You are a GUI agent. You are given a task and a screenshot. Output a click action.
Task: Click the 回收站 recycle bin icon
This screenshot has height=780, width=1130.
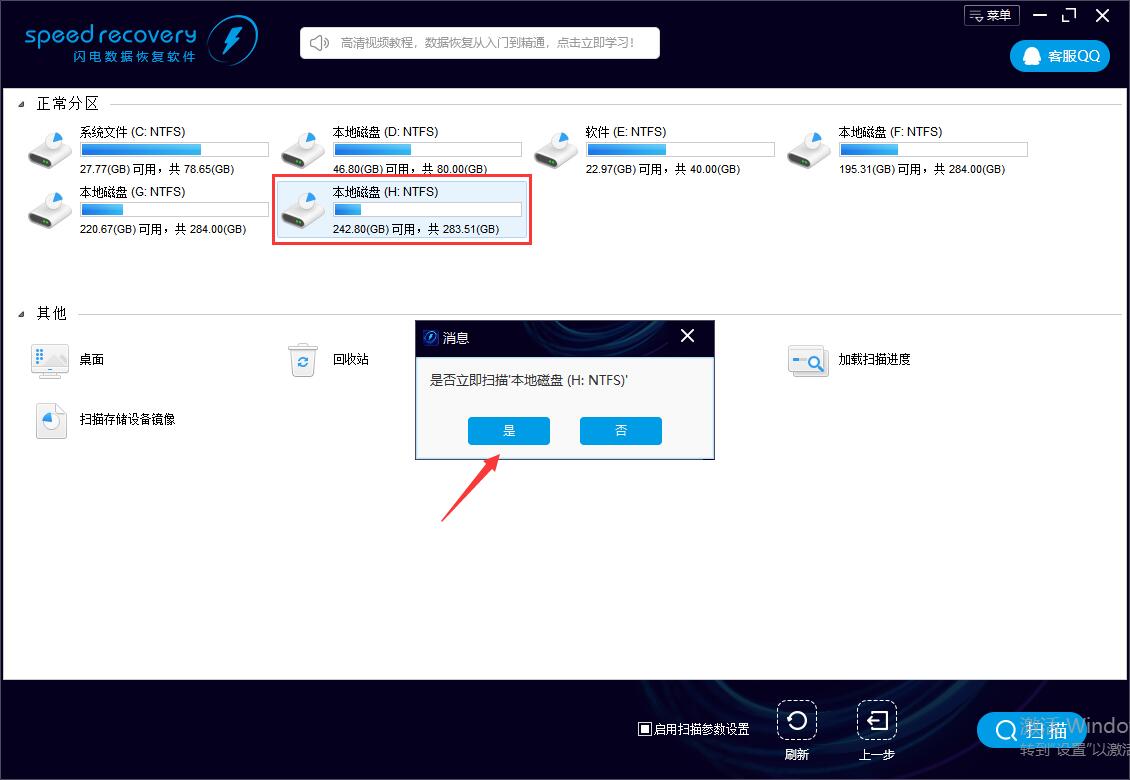(303, 360)
